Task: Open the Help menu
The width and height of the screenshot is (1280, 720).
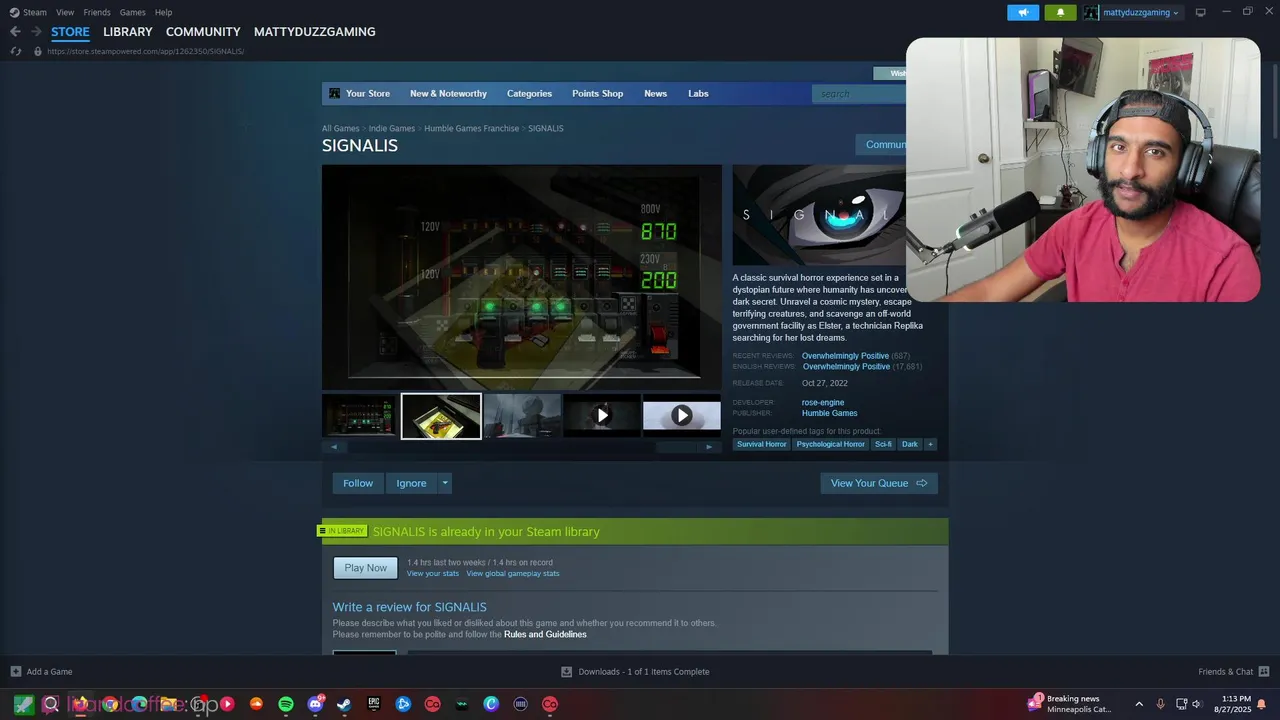Action: pos(164,12)
